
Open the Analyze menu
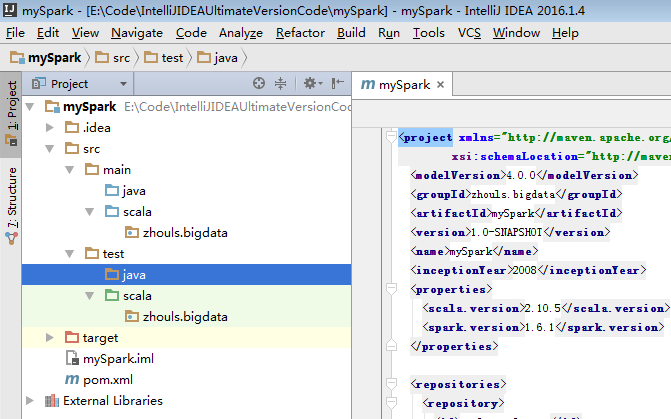click(241, 33)
